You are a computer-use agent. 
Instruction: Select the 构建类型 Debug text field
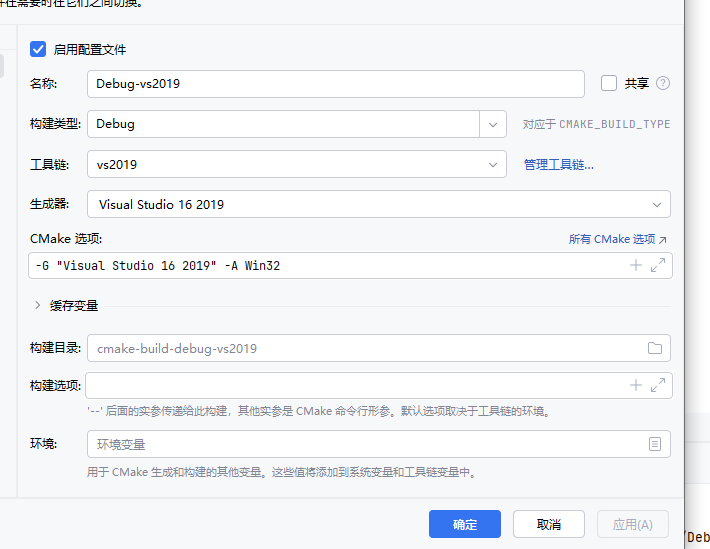[283, 124]
